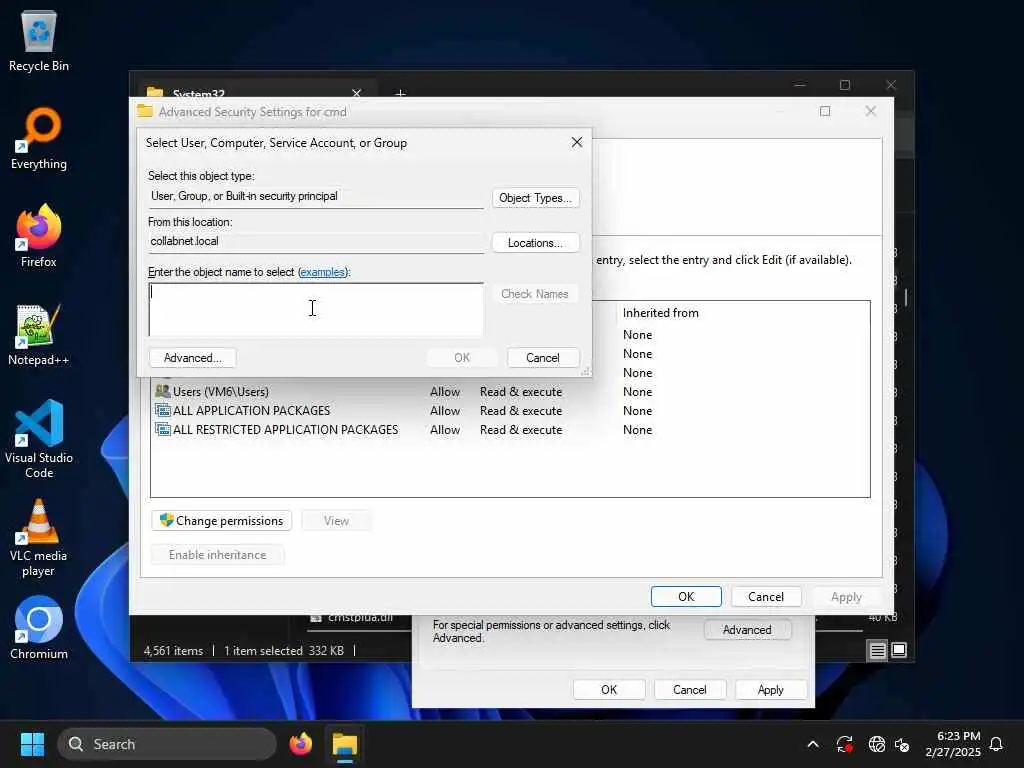Open the network status tray icon

pos(876,744)
